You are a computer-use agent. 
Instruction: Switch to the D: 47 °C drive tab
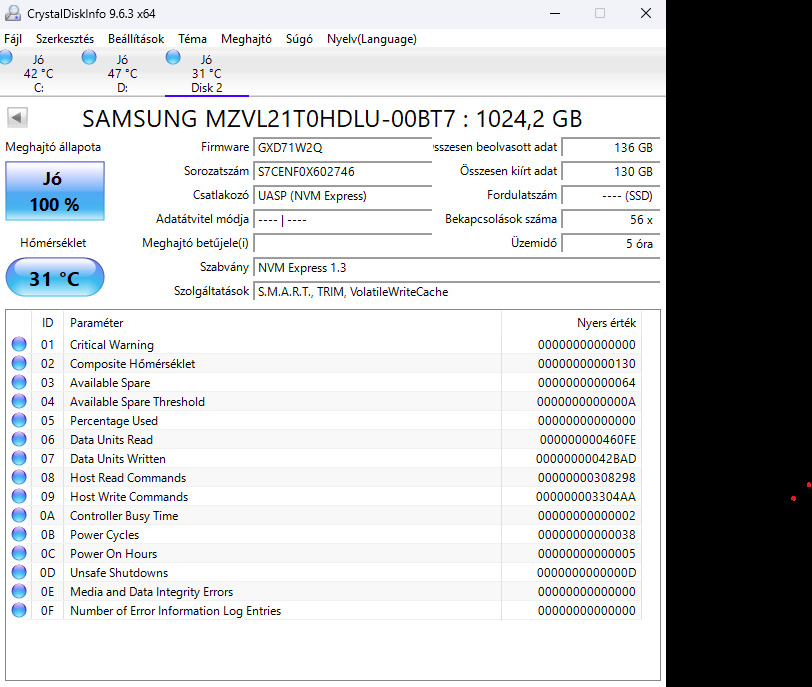123,73
